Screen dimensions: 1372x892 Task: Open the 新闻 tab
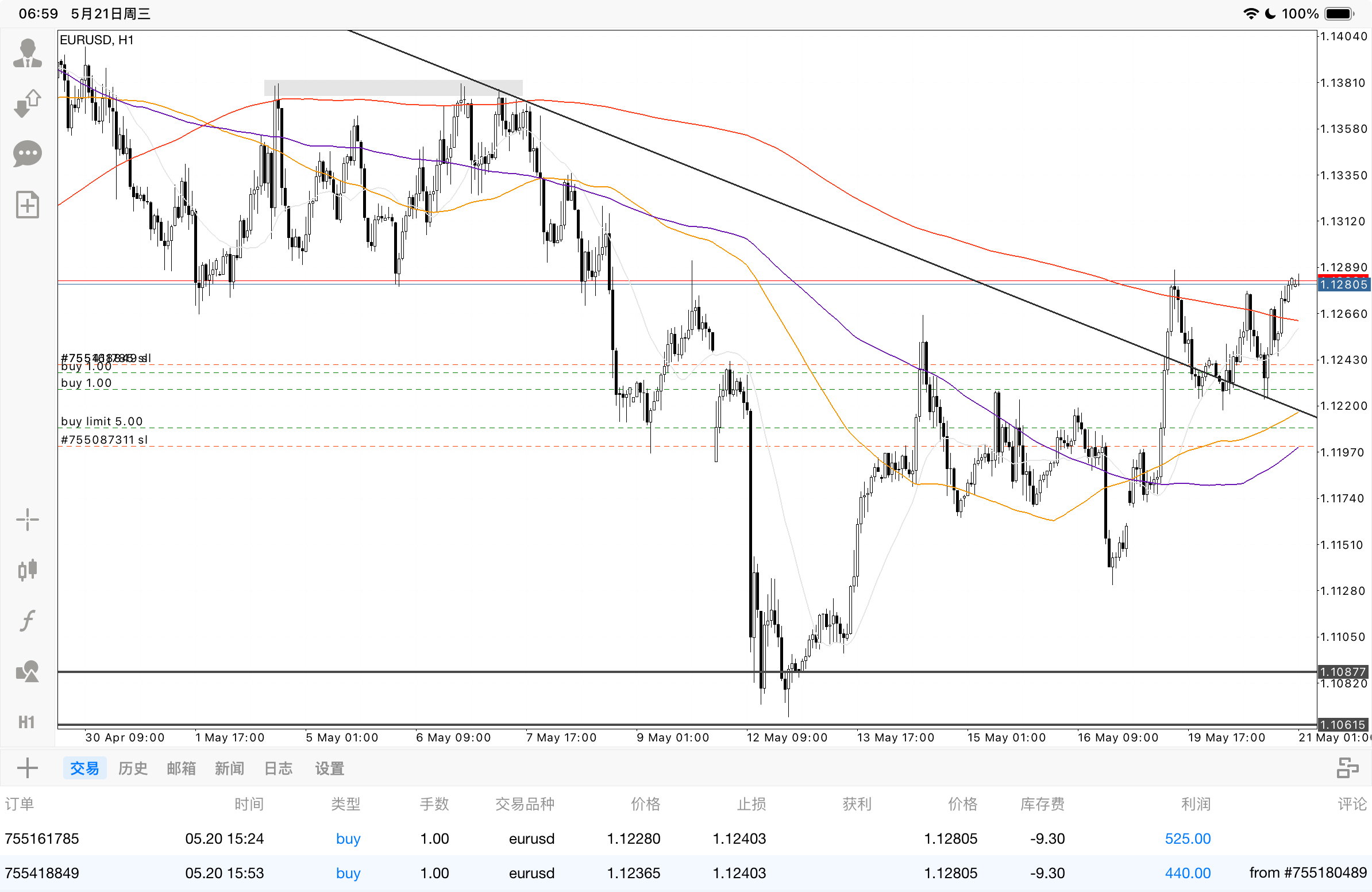(x=229, y=768)
